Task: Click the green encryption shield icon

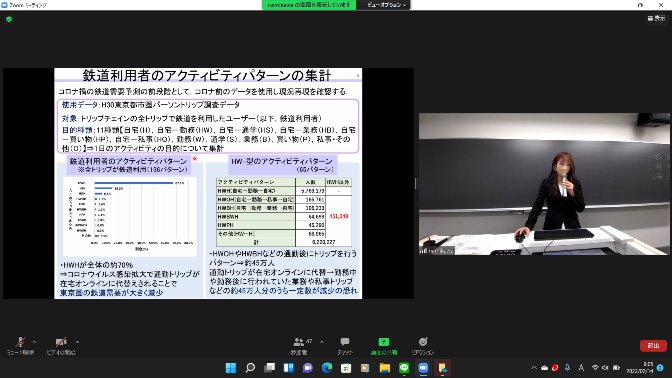Action: [x=9, y=19]
